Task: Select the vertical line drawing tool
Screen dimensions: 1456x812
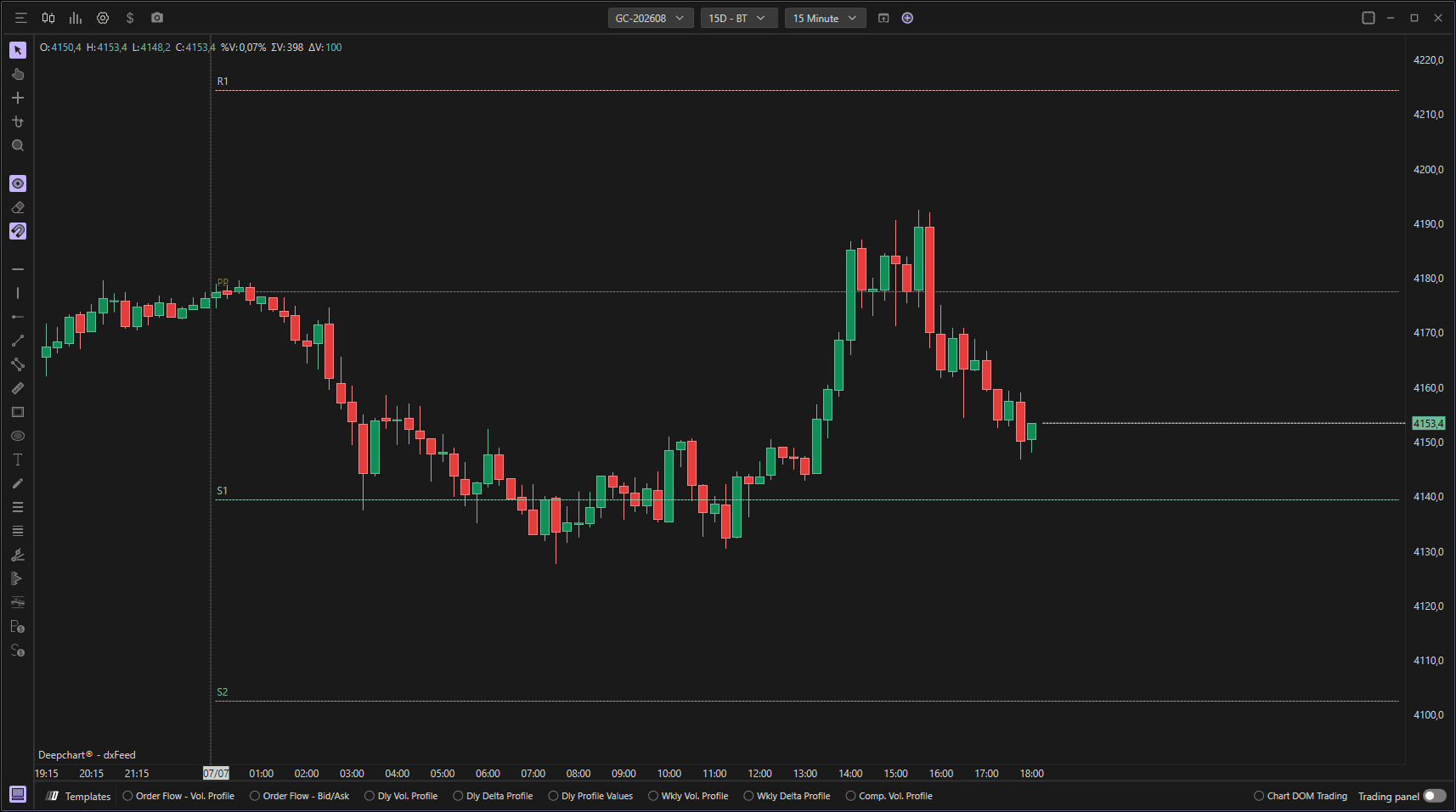Action: coord(18,293)
